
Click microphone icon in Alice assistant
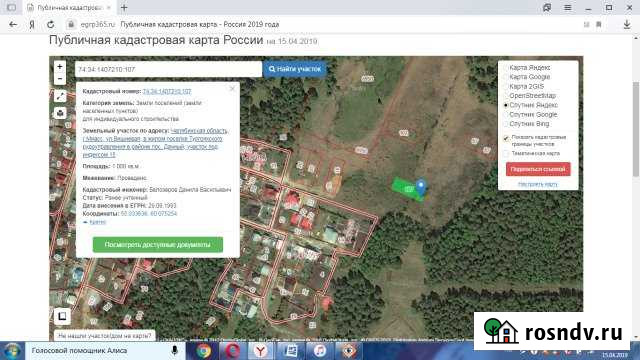[x=175, y=351]
